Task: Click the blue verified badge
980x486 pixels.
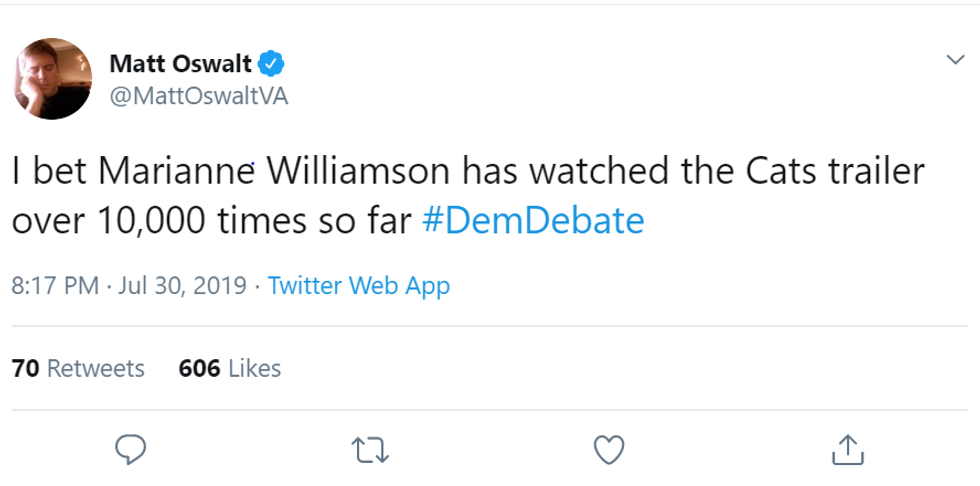Action: 272,65
